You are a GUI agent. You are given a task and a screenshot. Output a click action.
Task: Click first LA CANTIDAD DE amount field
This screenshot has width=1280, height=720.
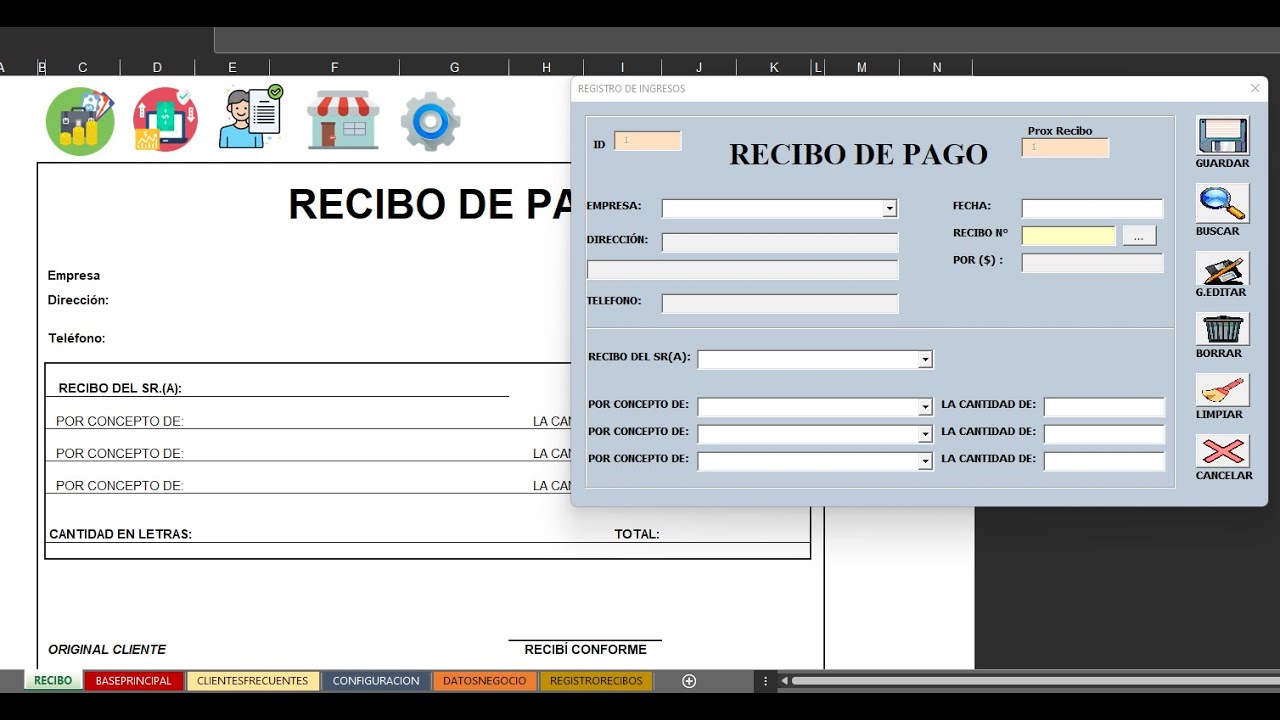click(x=1104, y=407)
